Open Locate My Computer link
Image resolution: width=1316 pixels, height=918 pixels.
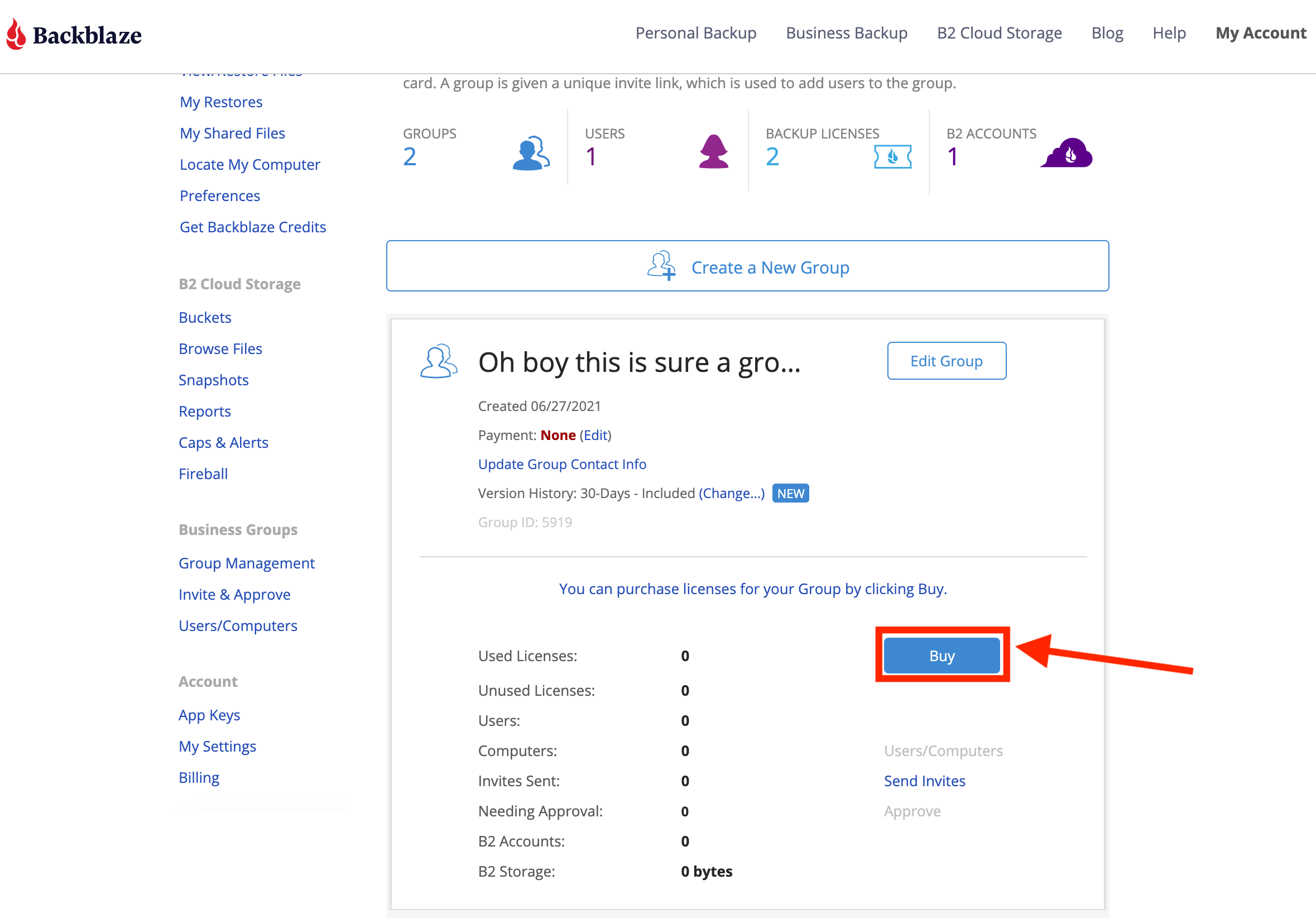[249, 165]
